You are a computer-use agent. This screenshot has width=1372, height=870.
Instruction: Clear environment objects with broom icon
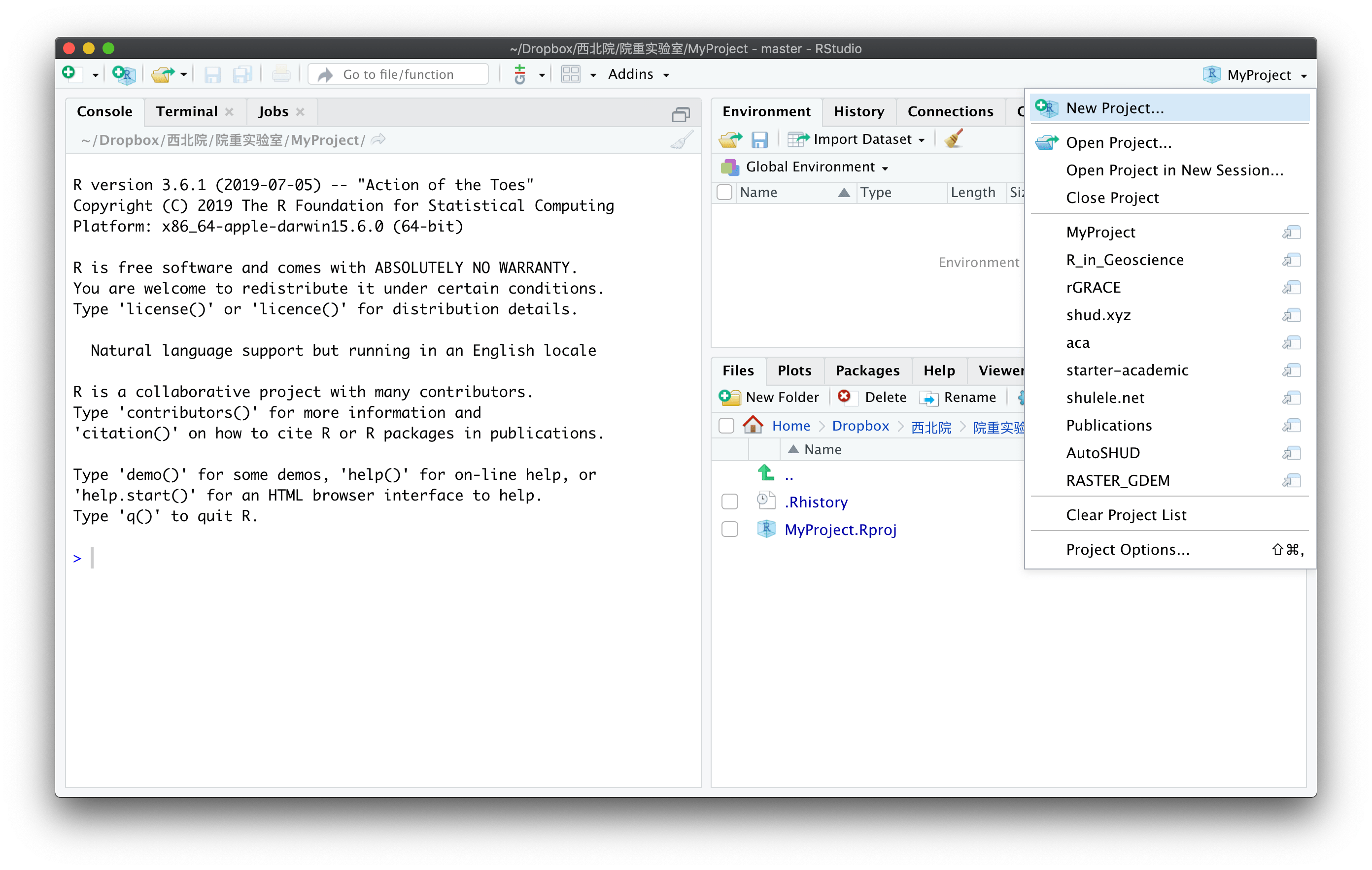[954, 138]
